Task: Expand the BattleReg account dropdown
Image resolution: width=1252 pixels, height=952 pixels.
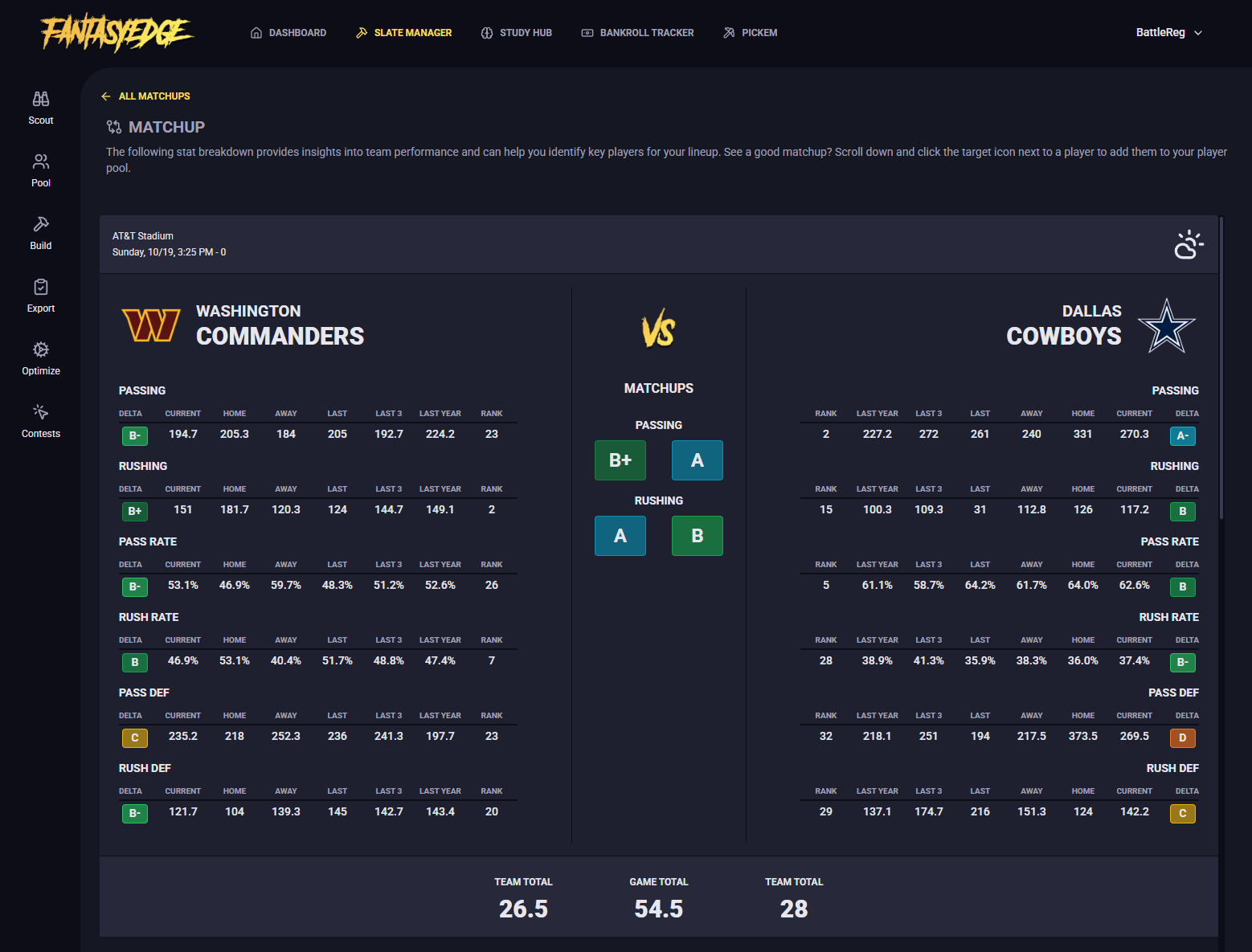Action: 1169,33
